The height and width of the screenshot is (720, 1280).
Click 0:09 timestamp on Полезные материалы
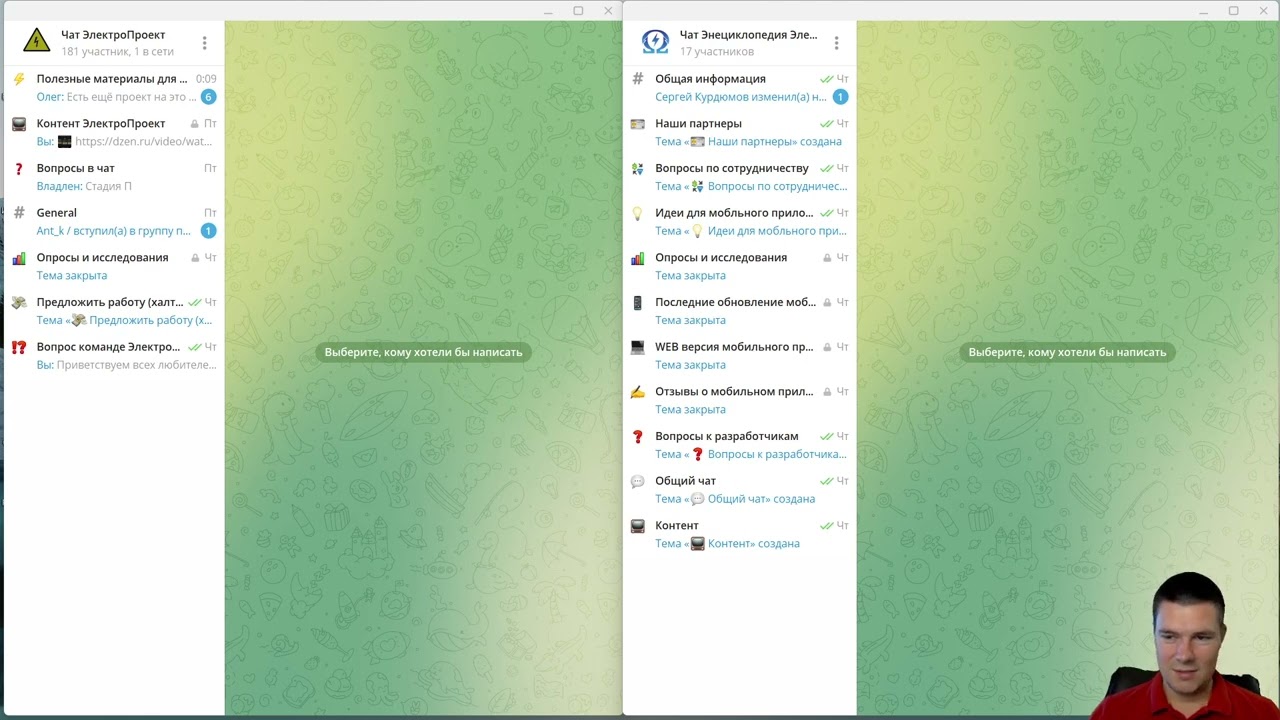click(x=206, y=79)
